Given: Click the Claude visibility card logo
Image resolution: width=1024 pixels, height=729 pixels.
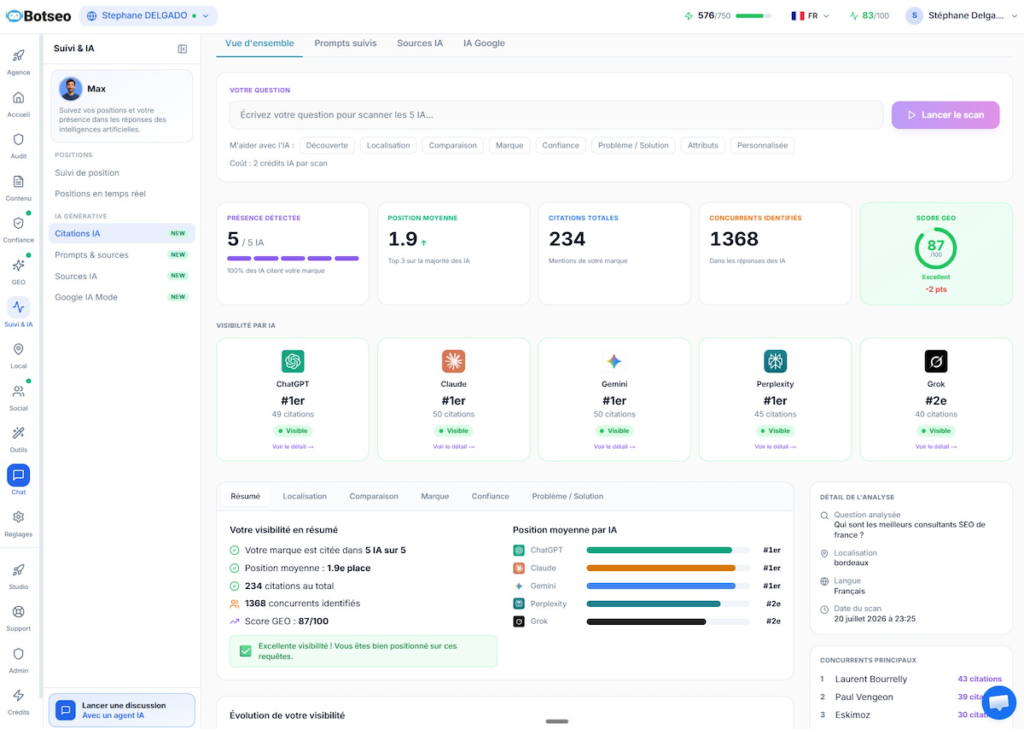Looking at the screenshot, I should click(x=453, y=361).
